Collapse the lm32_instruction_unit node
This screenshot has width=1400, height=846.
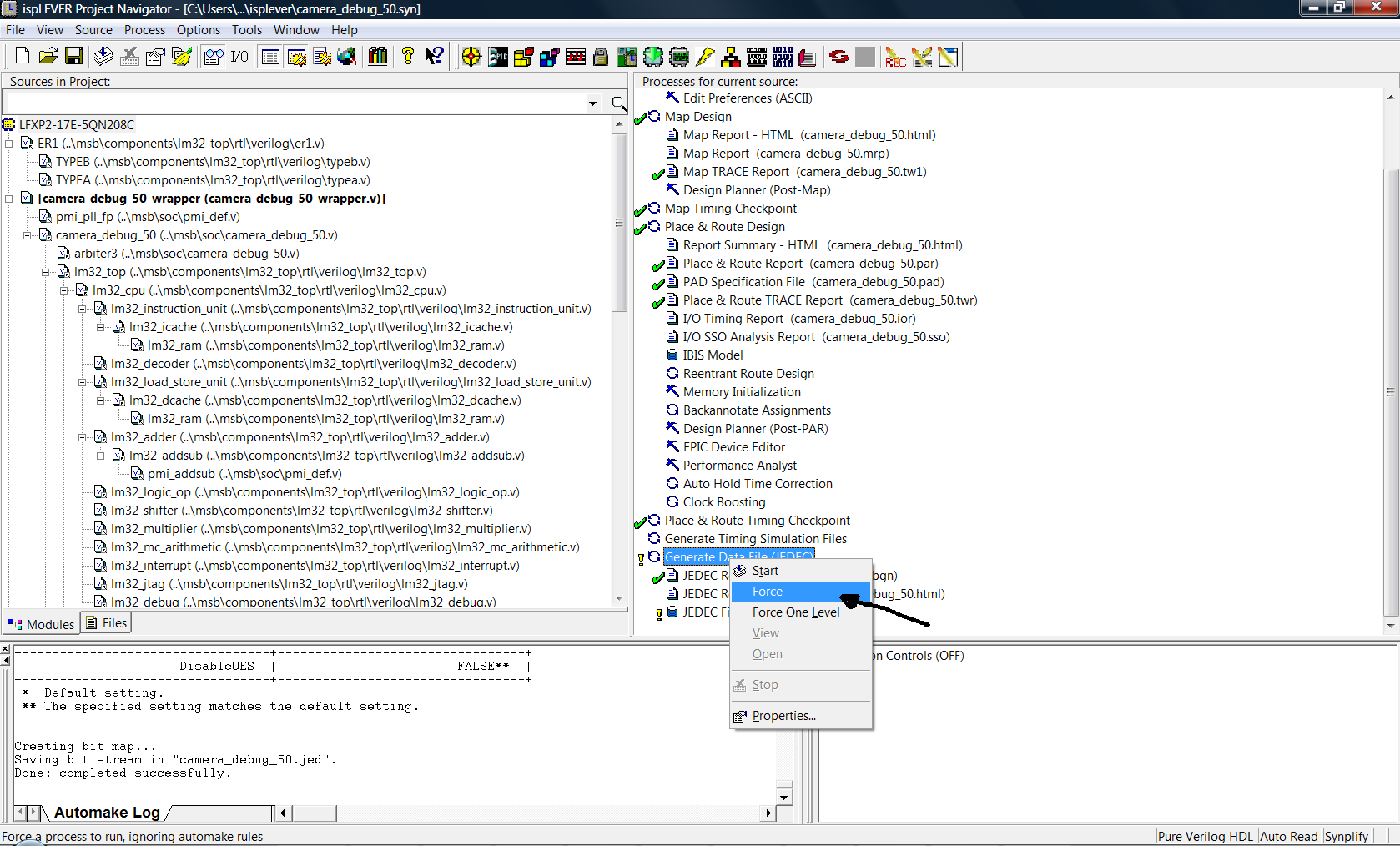pos(83,309)
